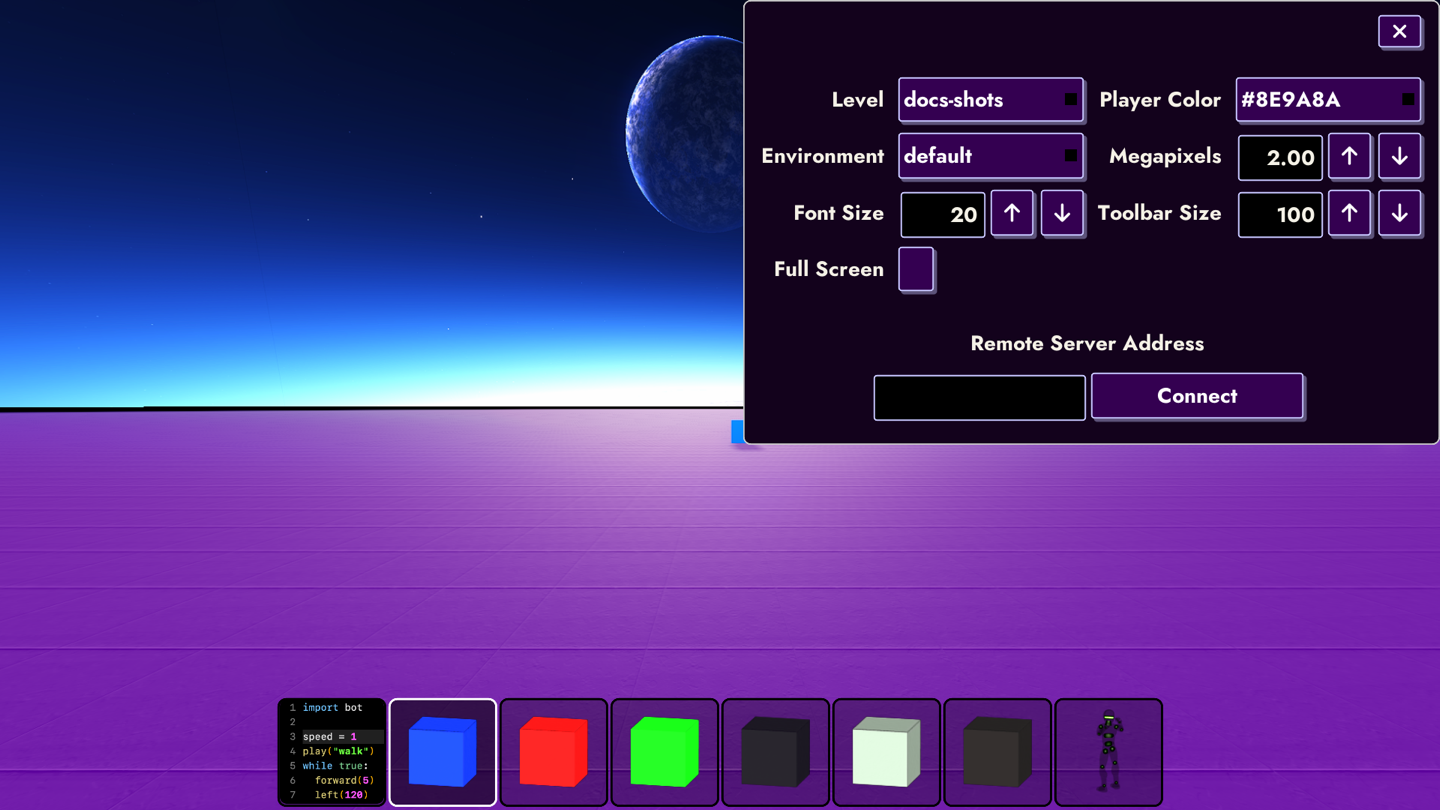The height and width of the screenshot is (810, 1440).
Task: Decrease the Megapixels value
Action: pos(1399,157)
